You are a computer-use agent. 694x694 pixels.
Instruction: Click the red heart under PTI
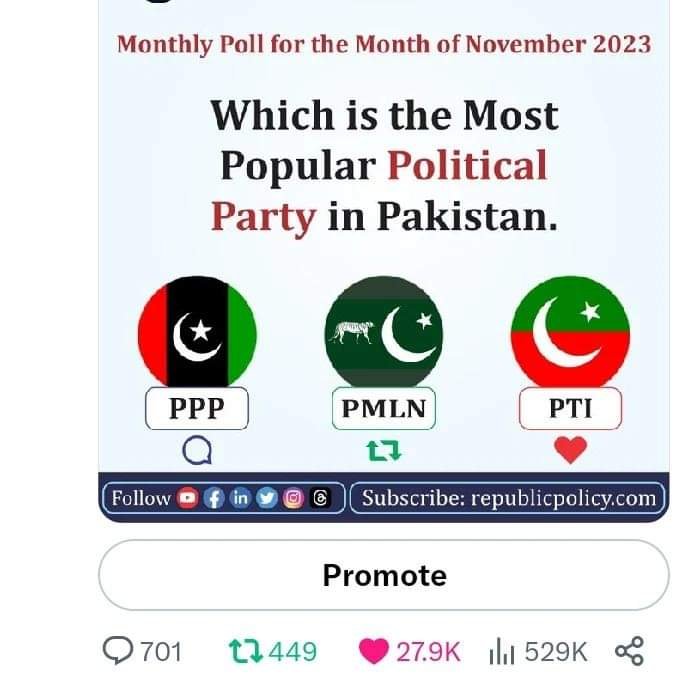pyautogui.click(x=571, y=450)
